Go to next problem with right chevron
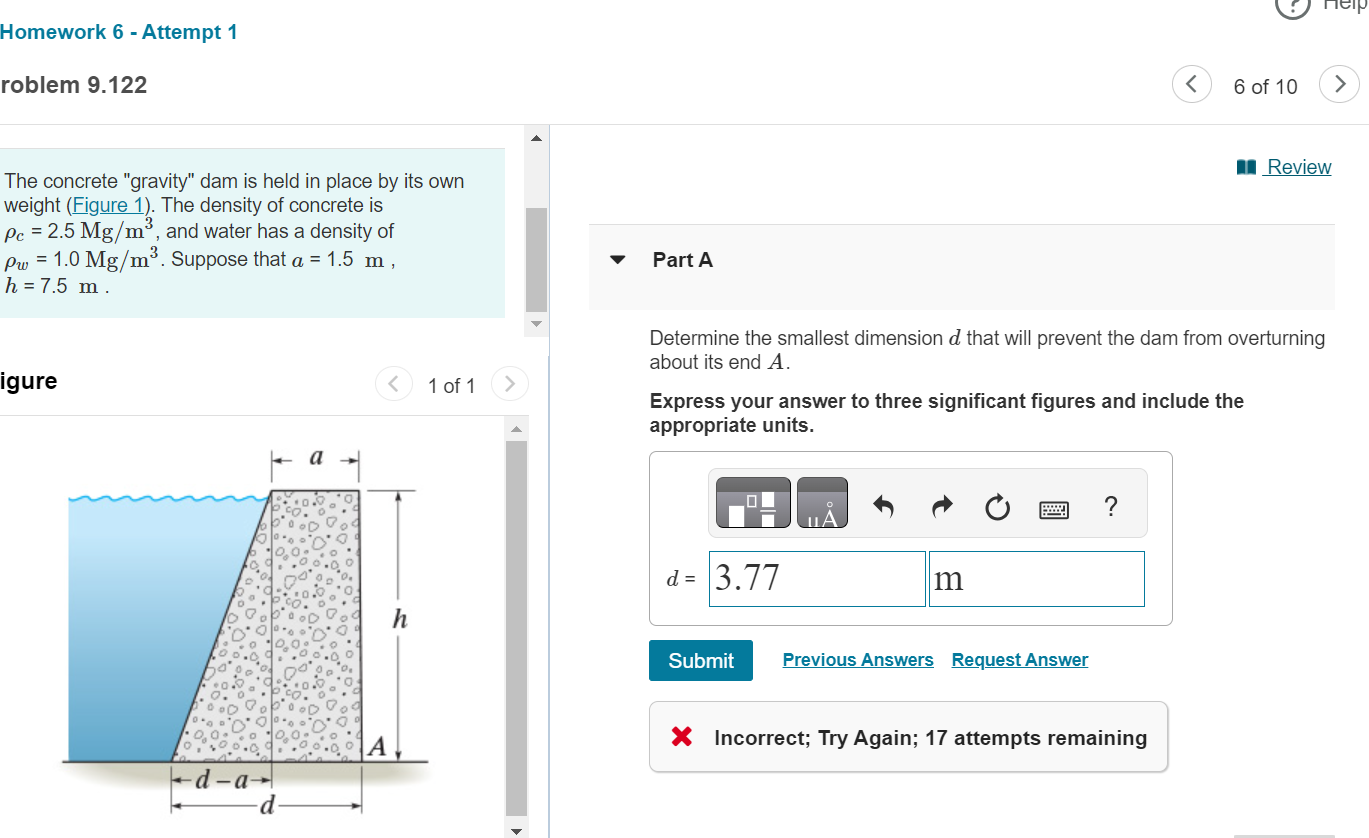Viewport: 1369px width, 838px height. (x=1339, y=85)
